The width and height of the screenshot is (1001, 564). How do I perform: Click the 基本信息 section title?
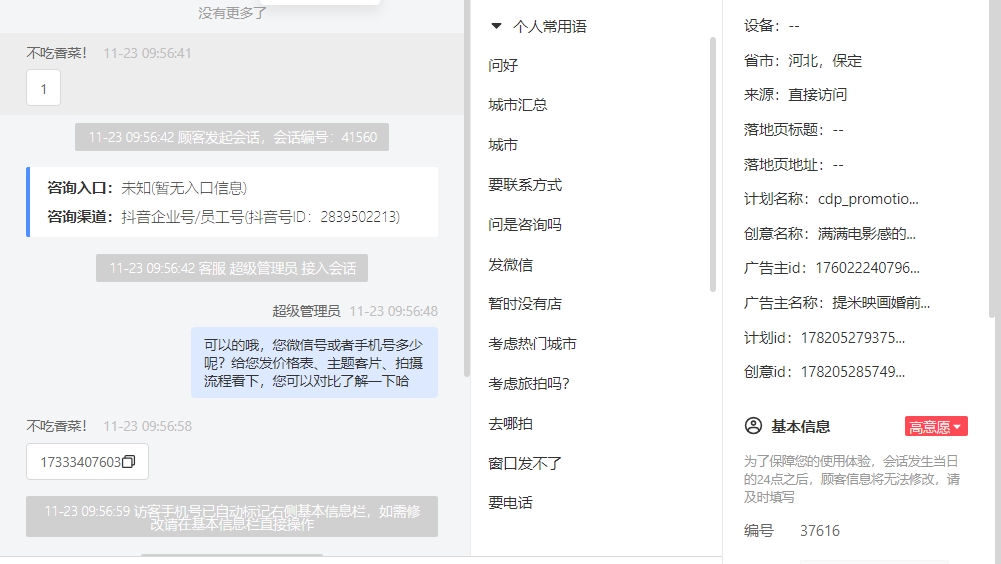(x=801, y=427)
